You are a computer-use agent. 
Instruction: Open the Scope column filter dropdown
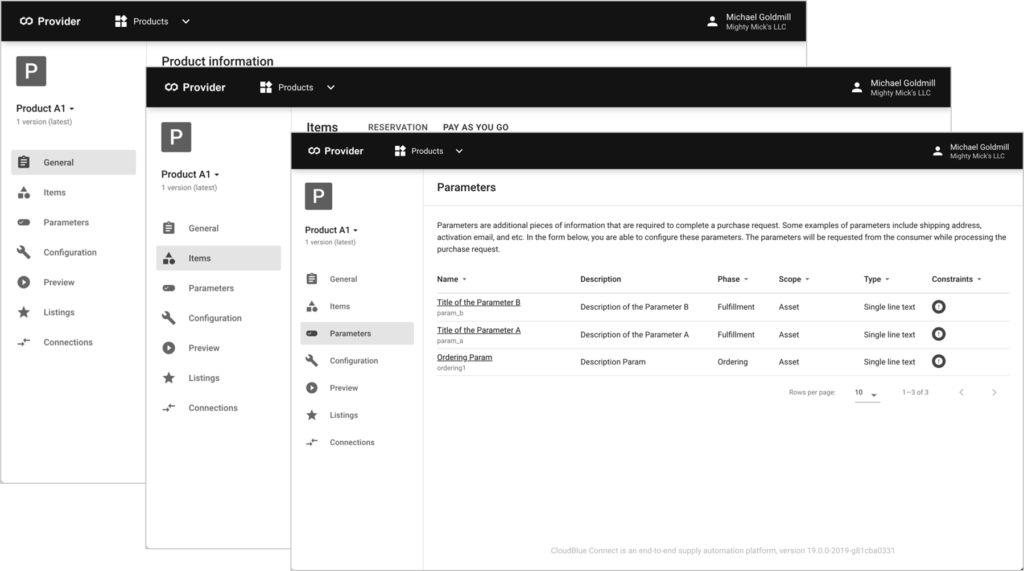pos(807,280)
